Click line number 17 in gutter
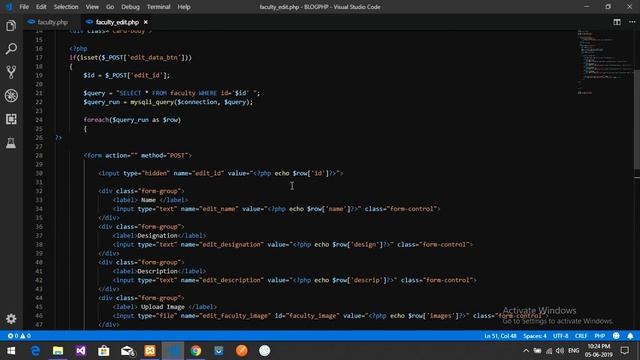 [x=39, y=58]
